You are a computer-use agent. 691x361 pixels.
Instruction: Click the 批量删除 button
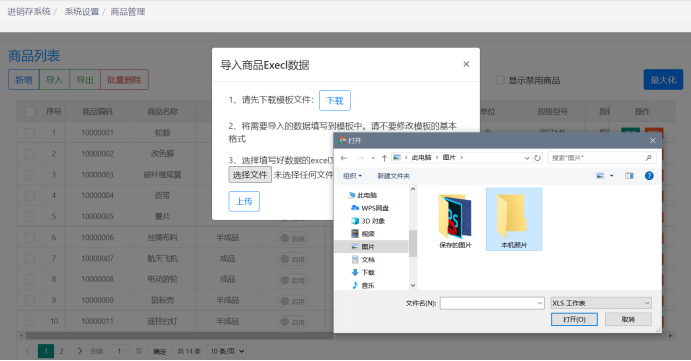(124, 80)
